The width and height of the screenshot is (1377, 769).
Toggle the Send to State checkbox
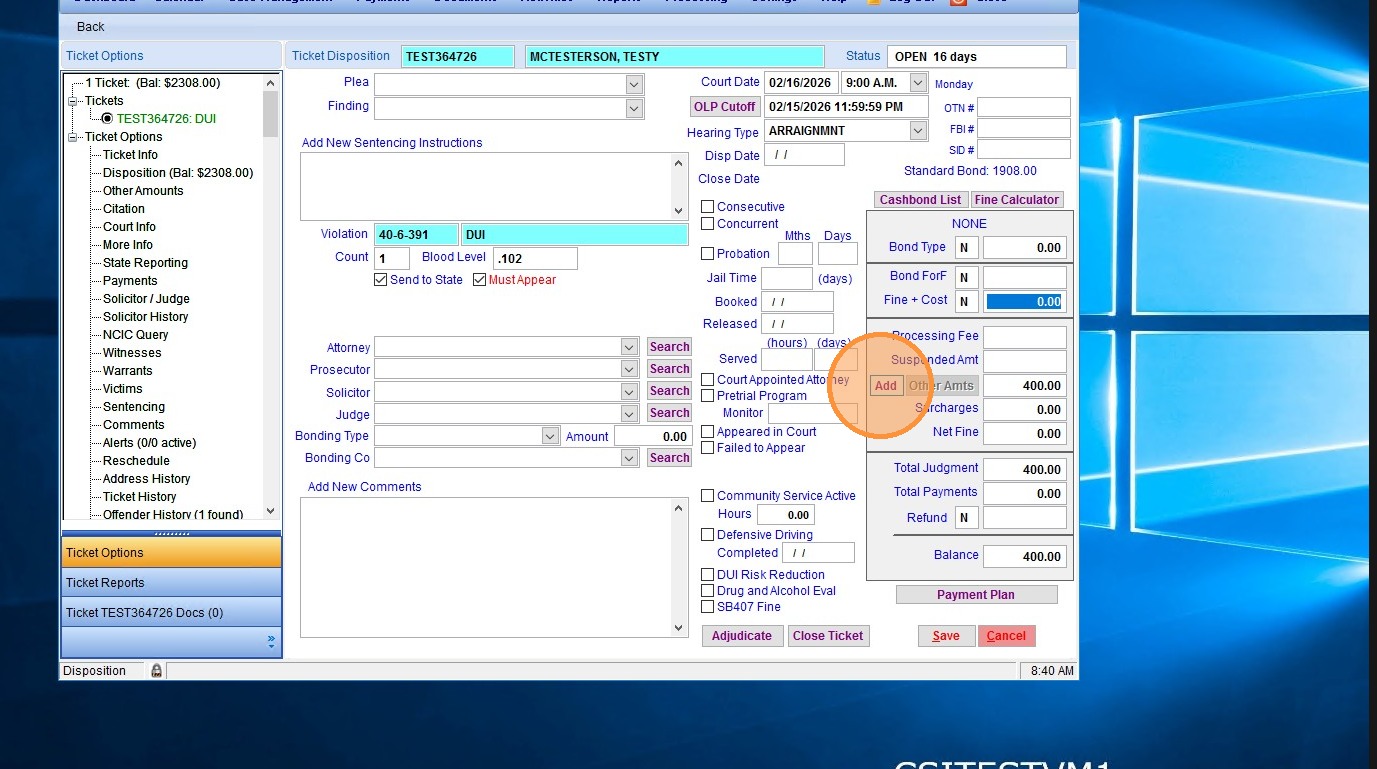[x=380, y=280]
